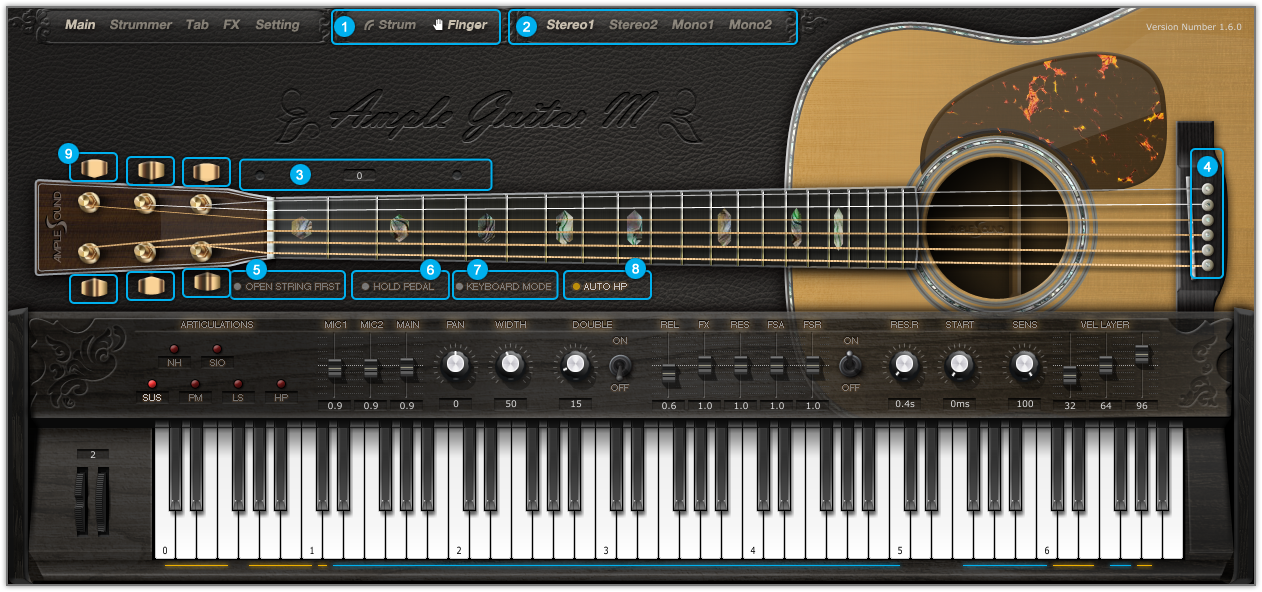Click the MIC1 volume slider
Image resolution: width=1262 pixels, height=592 pixels.
click(x=335, y=370)
